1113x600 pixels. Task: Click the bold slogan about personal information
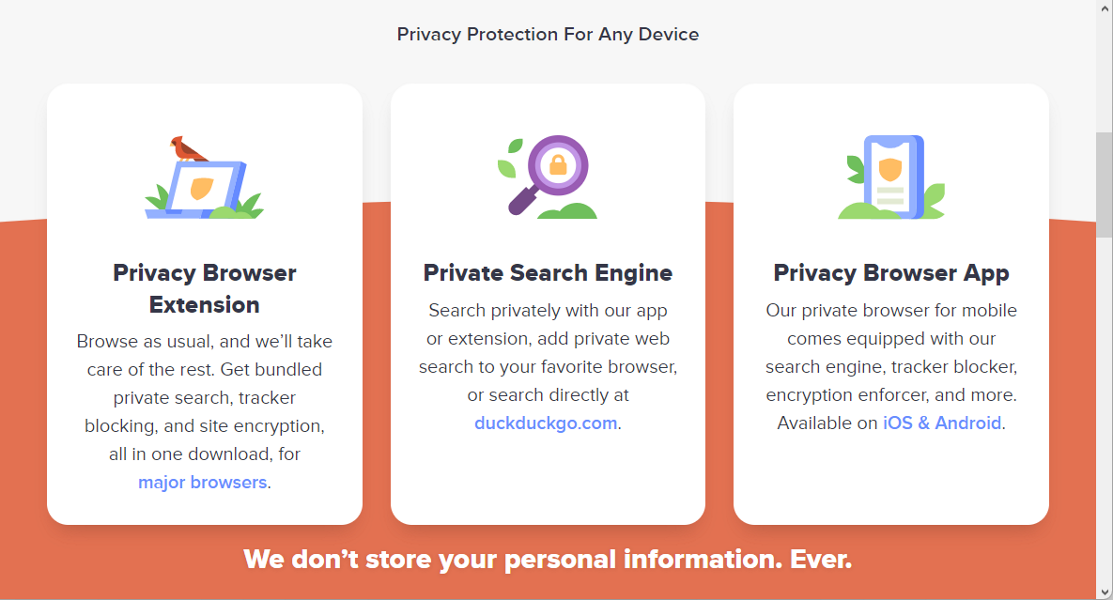[x=548, y=560]
